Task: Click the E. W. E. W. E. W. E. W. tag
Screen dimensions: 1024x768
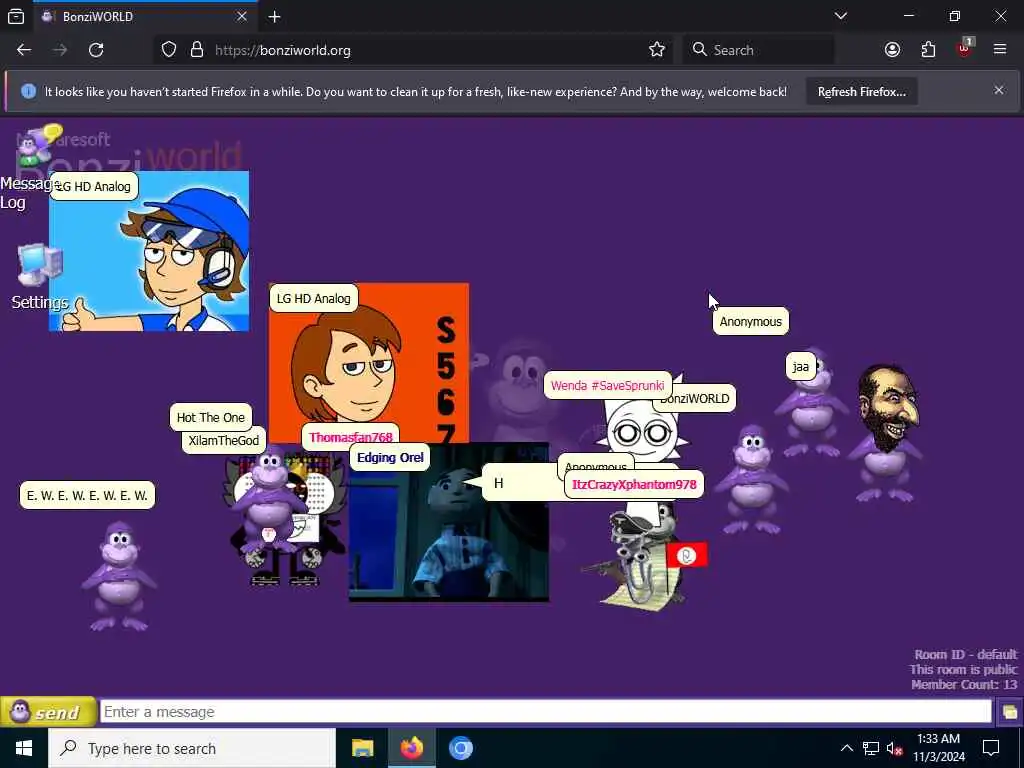Action: 87,496
